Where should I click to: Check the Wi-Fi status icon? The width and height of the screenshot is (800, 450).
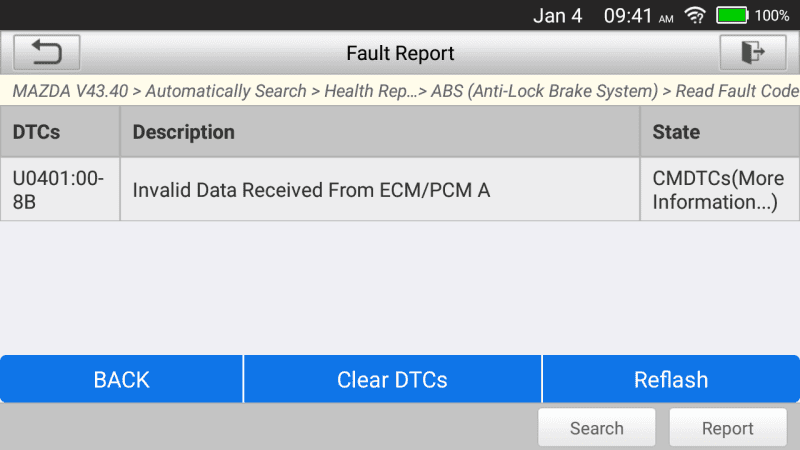[x=695, y=15]
